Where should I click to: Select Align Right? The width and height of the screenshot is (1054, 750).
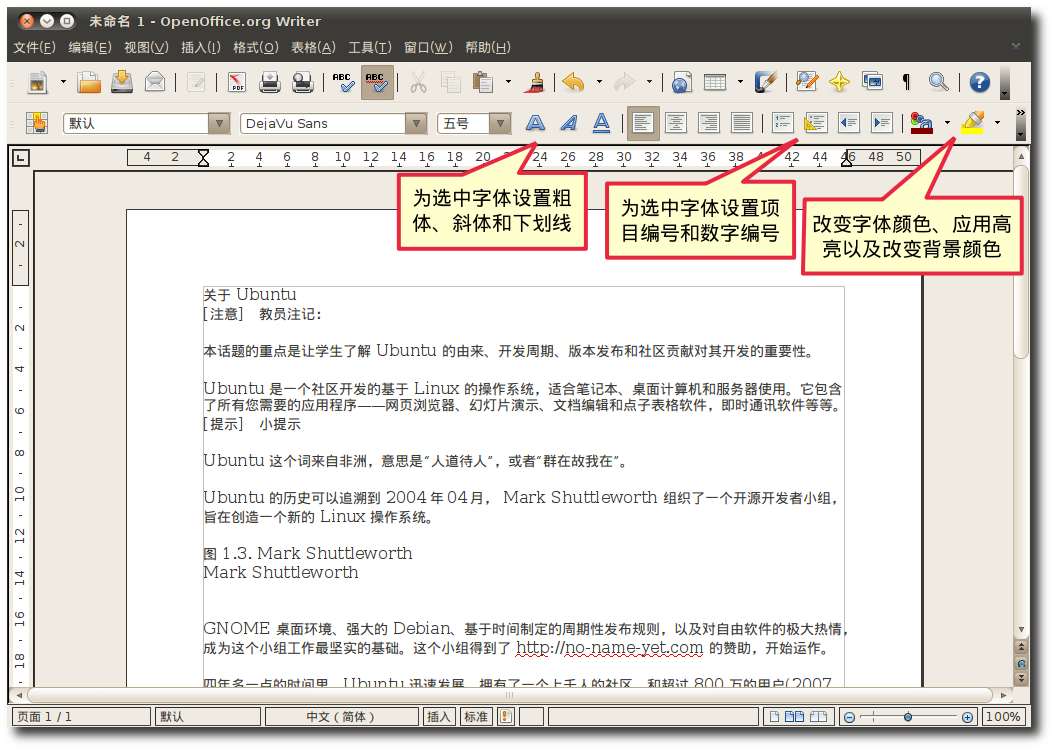coord(708,123)
